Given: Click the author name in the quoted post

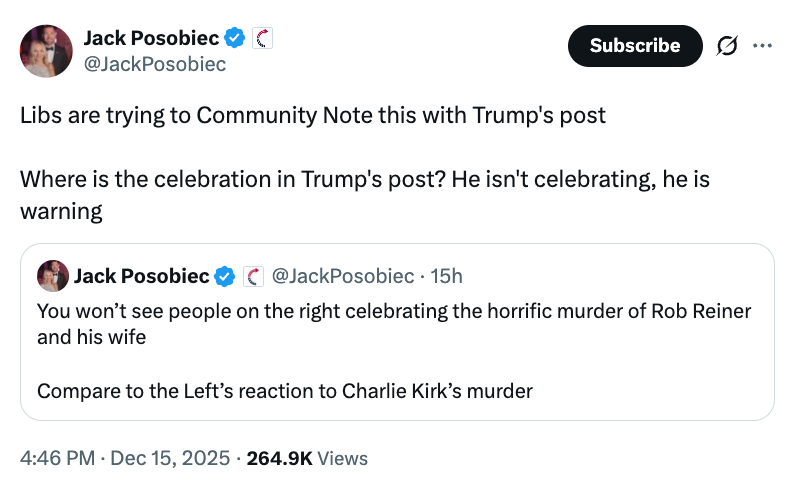Looking at the screenshot, I should pyautogui.click(x=141, y=275).
